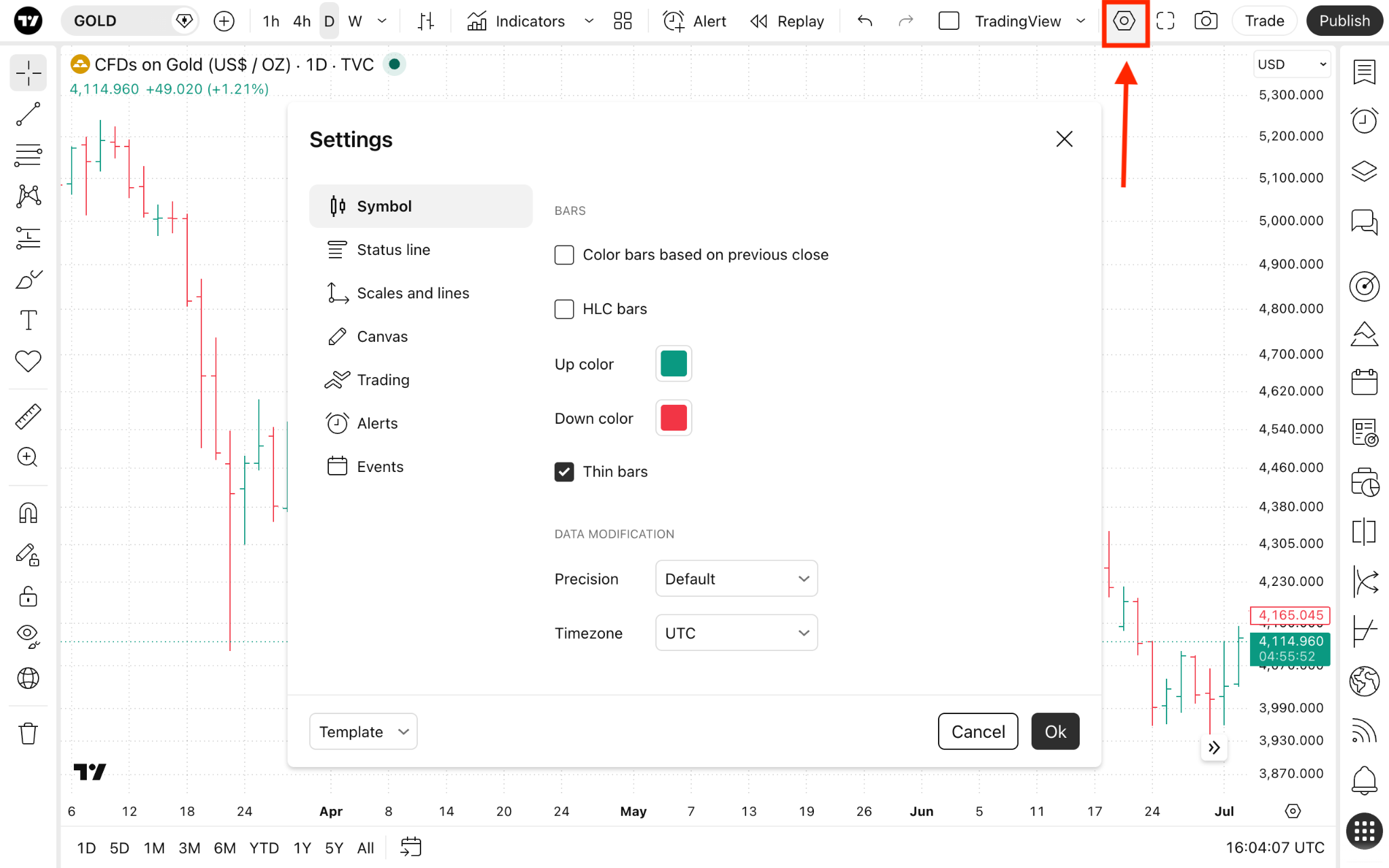Open the Up color swatch
Screen dimensions: 1389x868
[673, 363]
